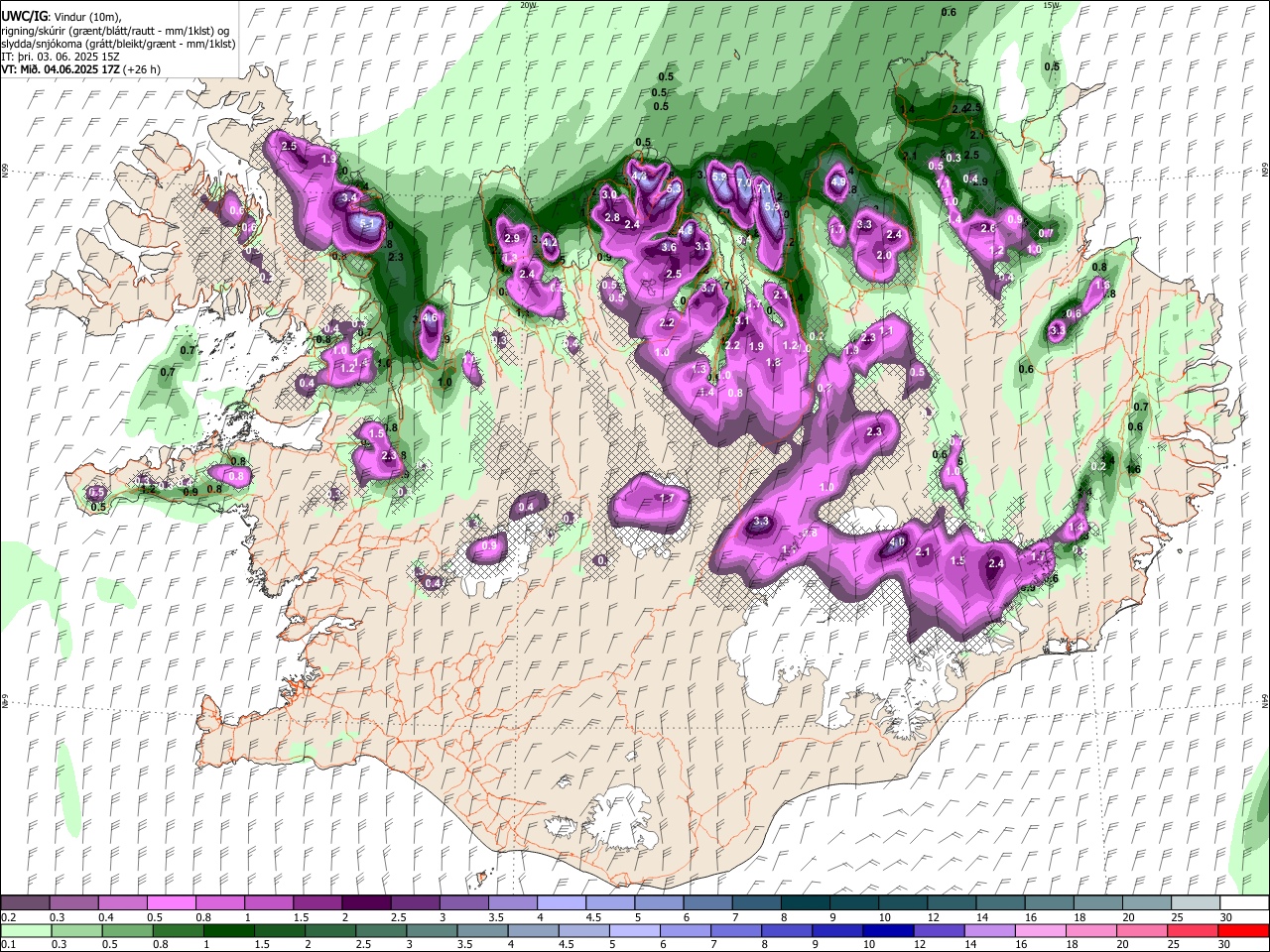
Task: Click the bright pink snow swatch between 0.5 and 0.8
Action: pyautogui.click(x=172, y=903)
